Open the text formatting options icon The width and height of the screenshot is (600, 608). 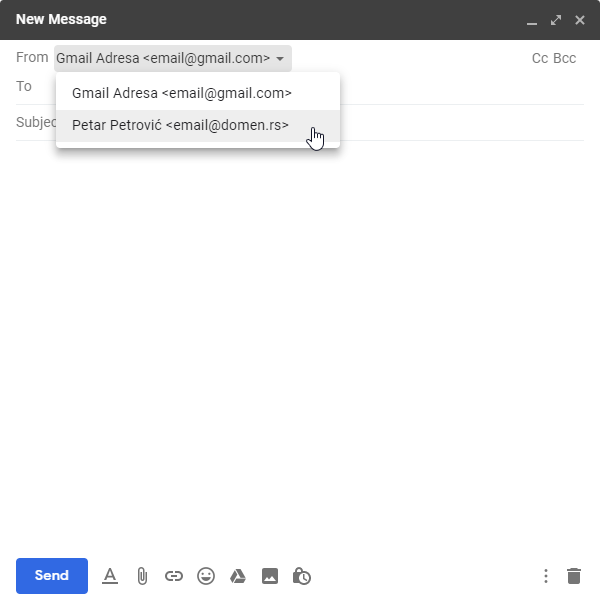110,576
